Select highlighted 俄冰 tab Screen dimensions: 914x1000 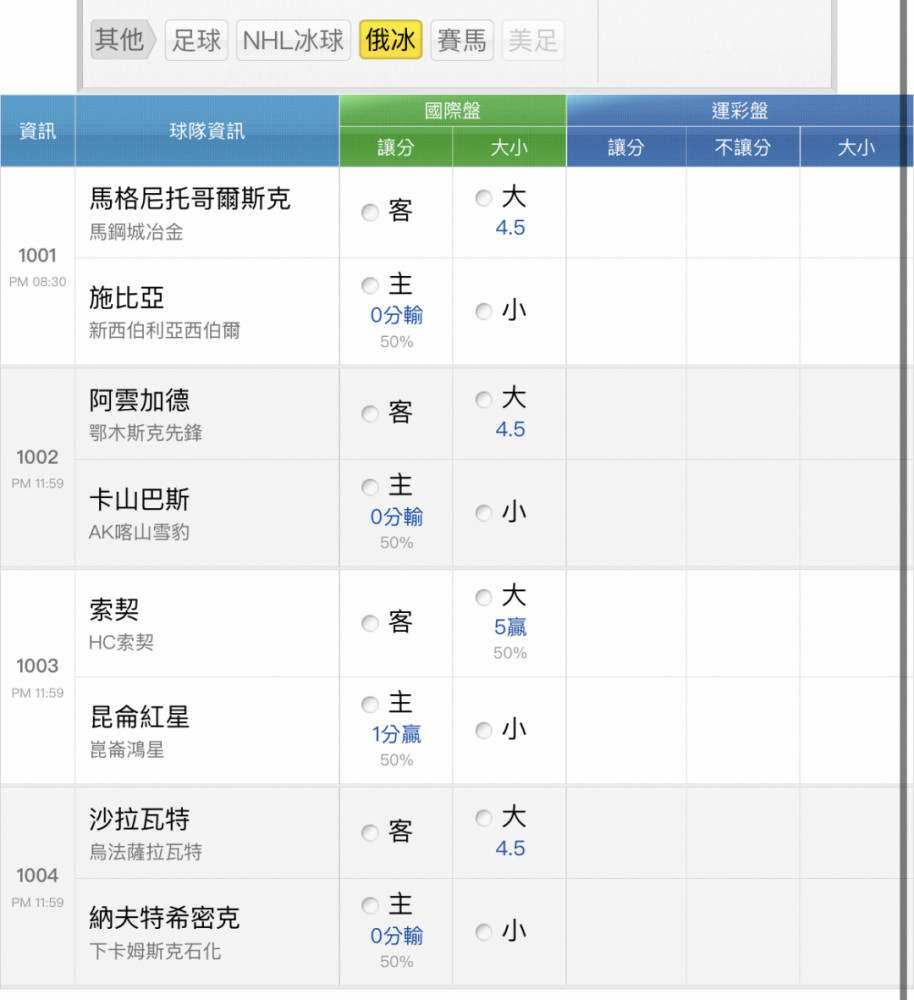[x=390, y=40]
